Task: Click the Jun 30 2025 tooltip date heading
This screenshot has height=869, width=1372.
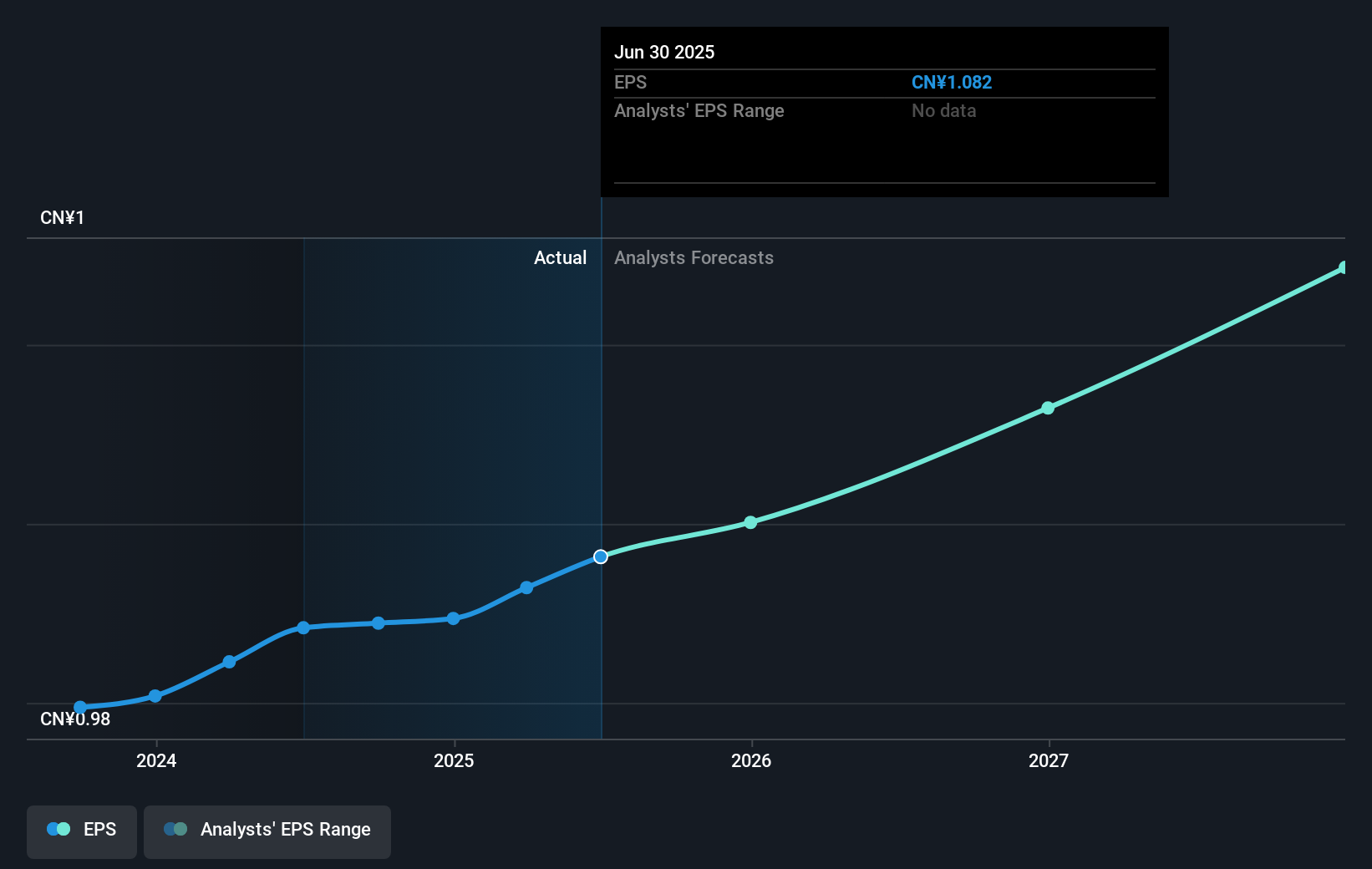Action: point(664,52)
